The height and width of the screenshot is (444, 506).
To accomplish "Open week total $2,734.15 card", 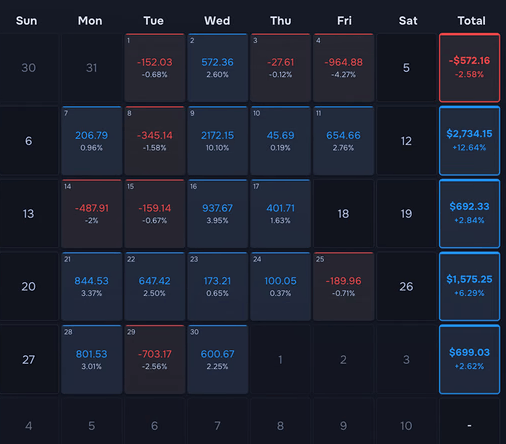I will tap(469, 141).
